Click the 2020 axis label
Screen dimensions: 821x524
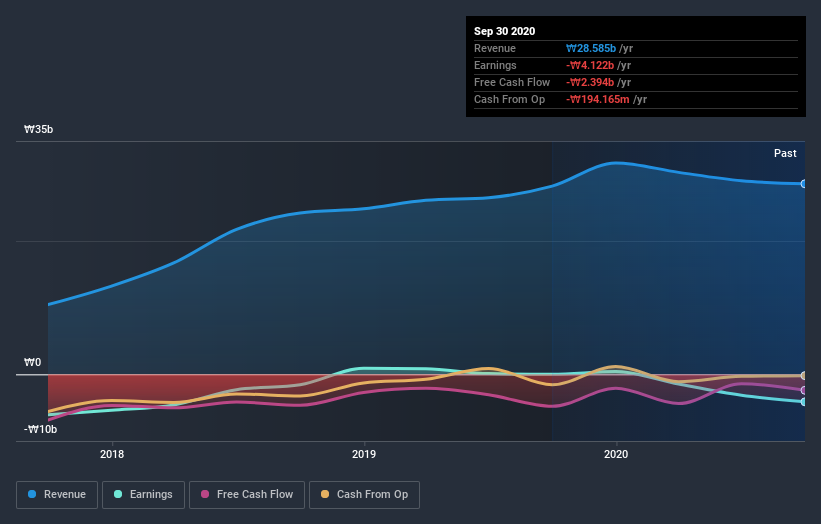[x=616, y=454]
